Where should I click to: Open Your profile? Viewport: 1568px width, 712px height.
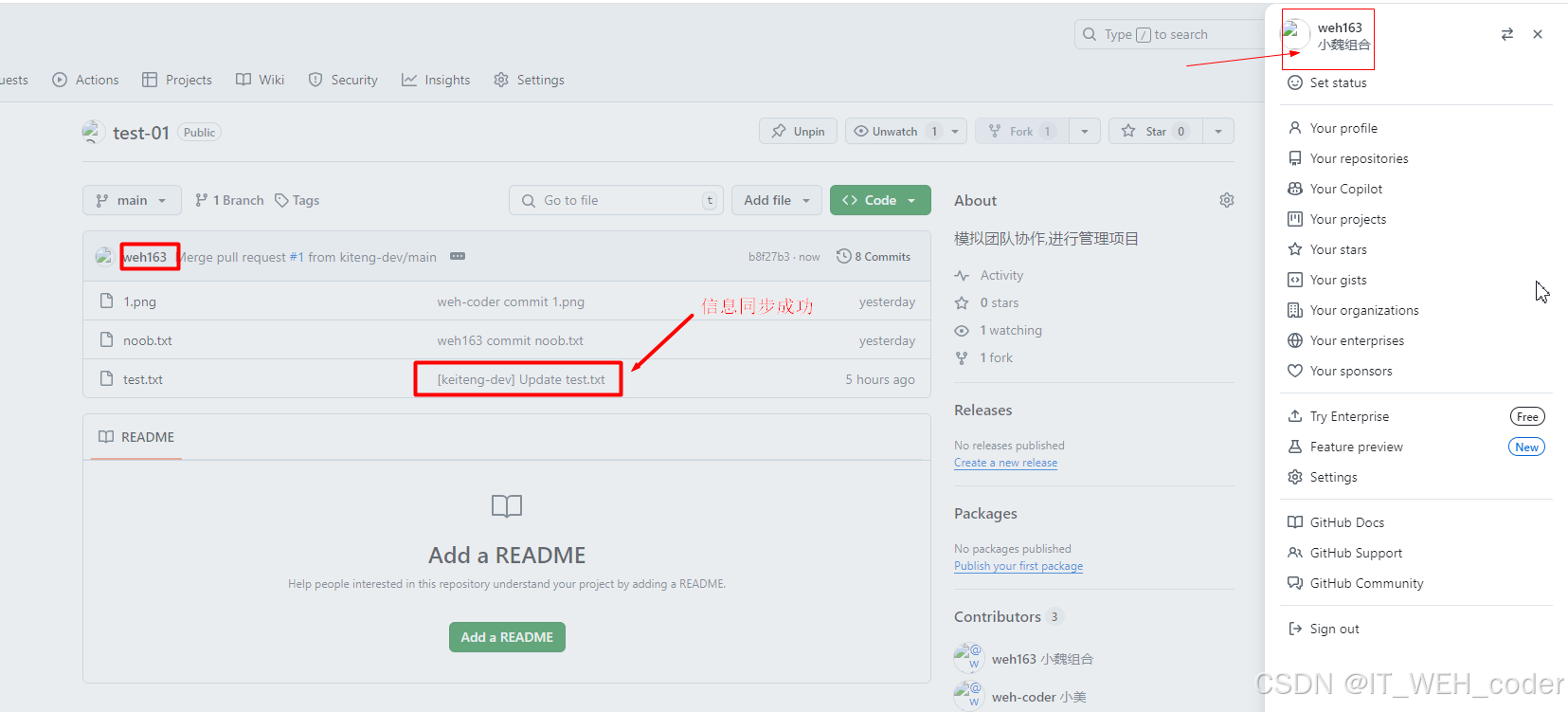[x=1416, y=128]
